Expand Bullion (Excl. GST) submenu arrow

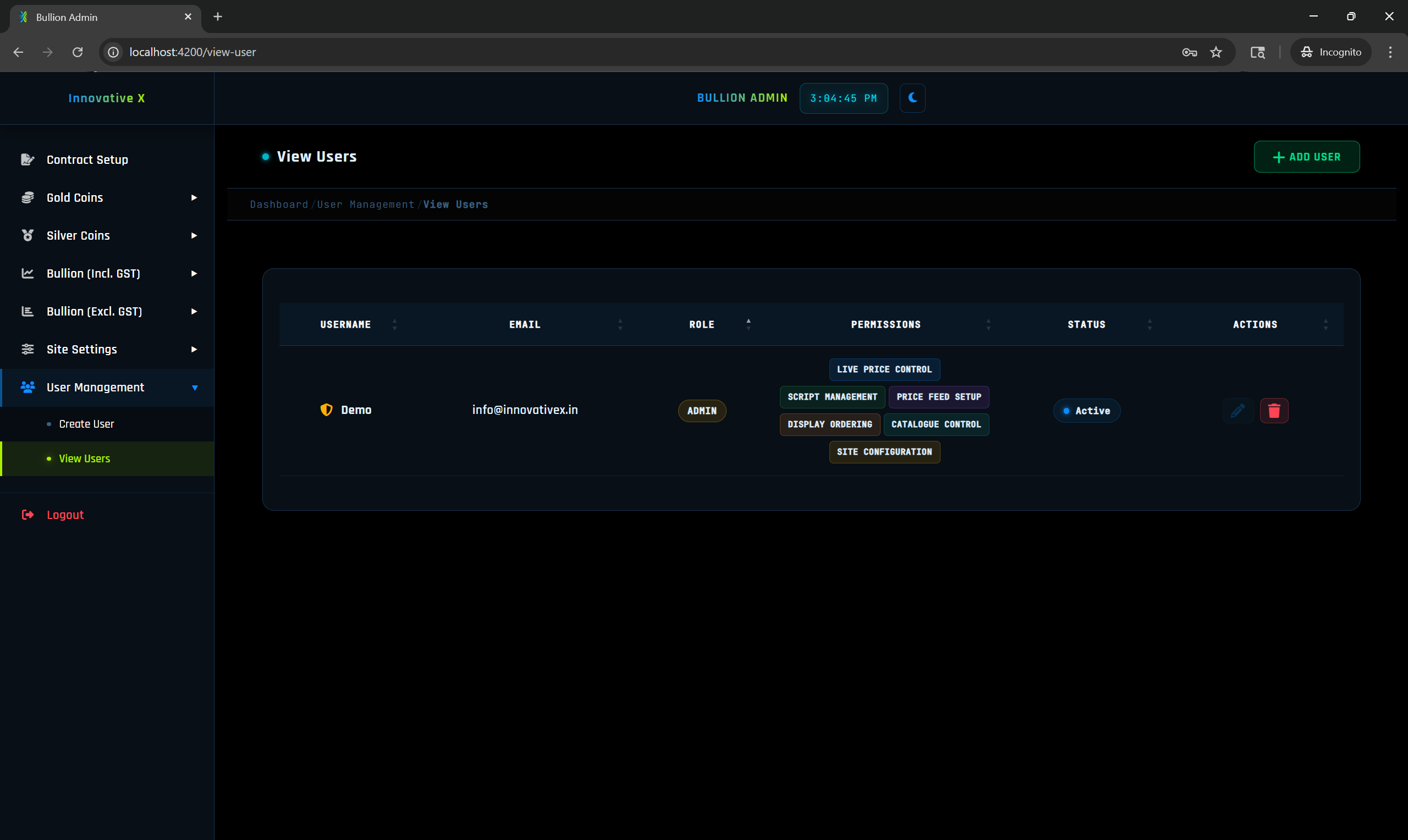(194, 311)
